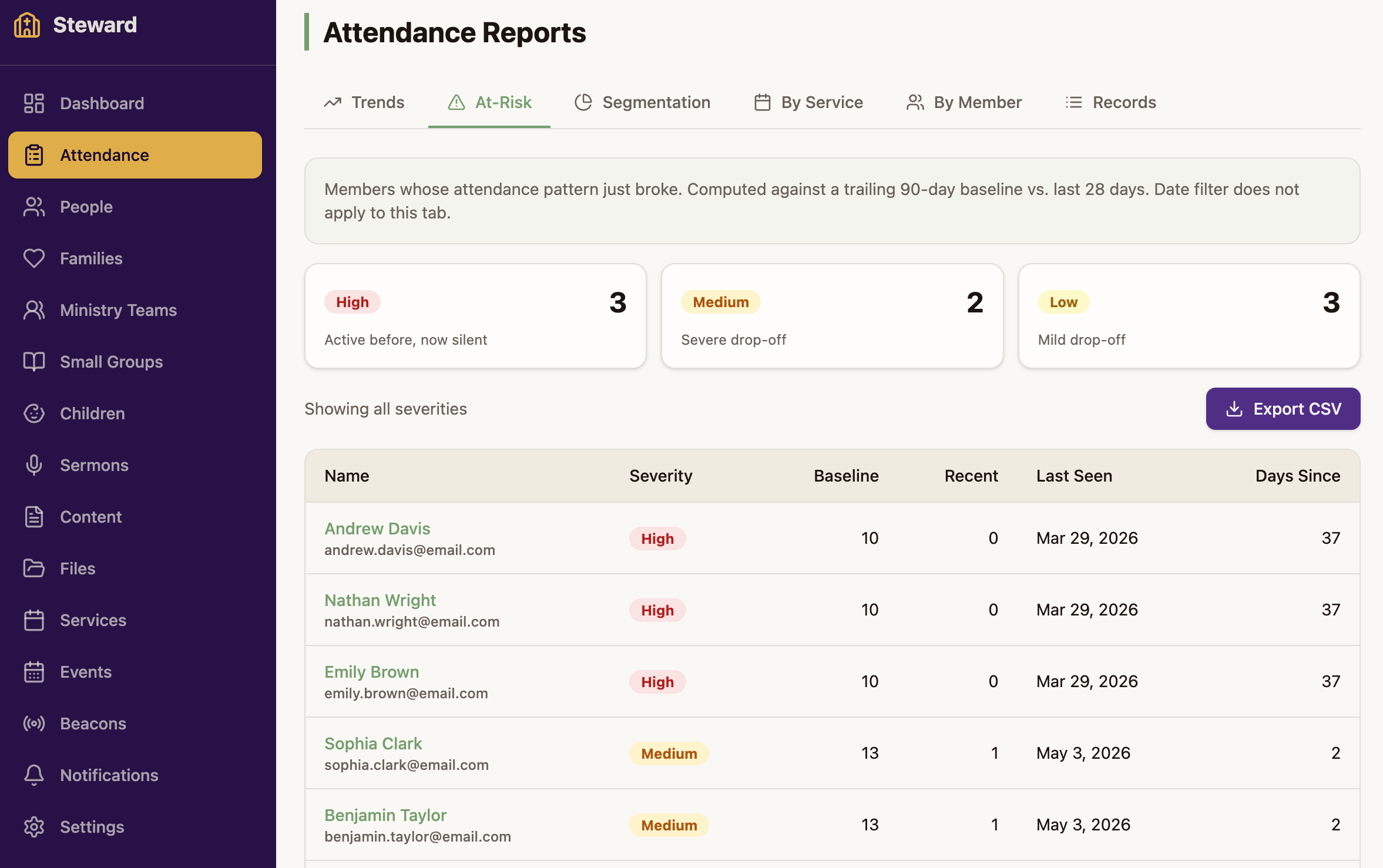
Task: Click the Recent column header
Action: [971, 476]
